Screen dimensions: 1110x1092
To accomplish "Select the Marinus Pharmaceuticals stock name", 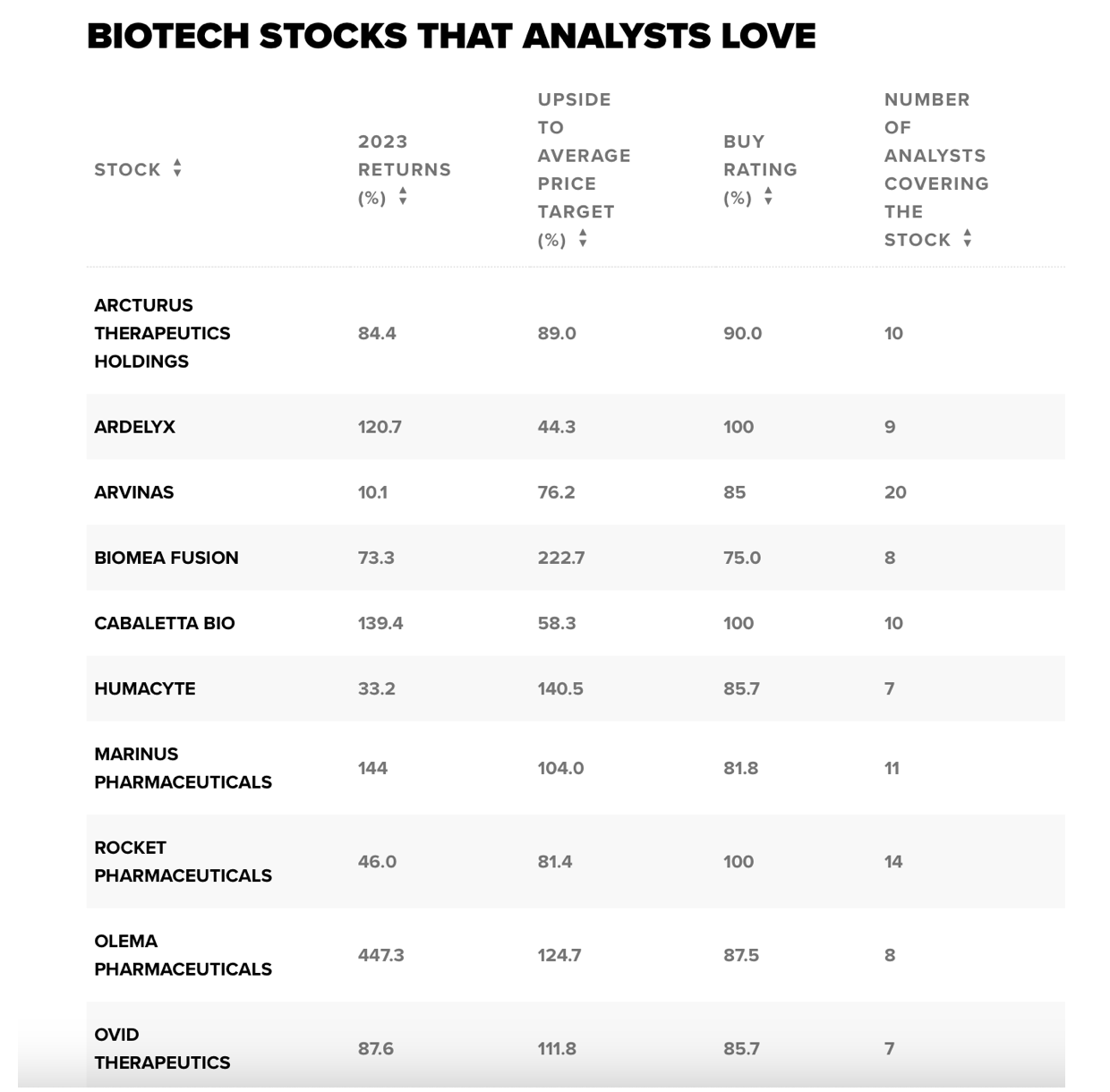I will [183, 768].
